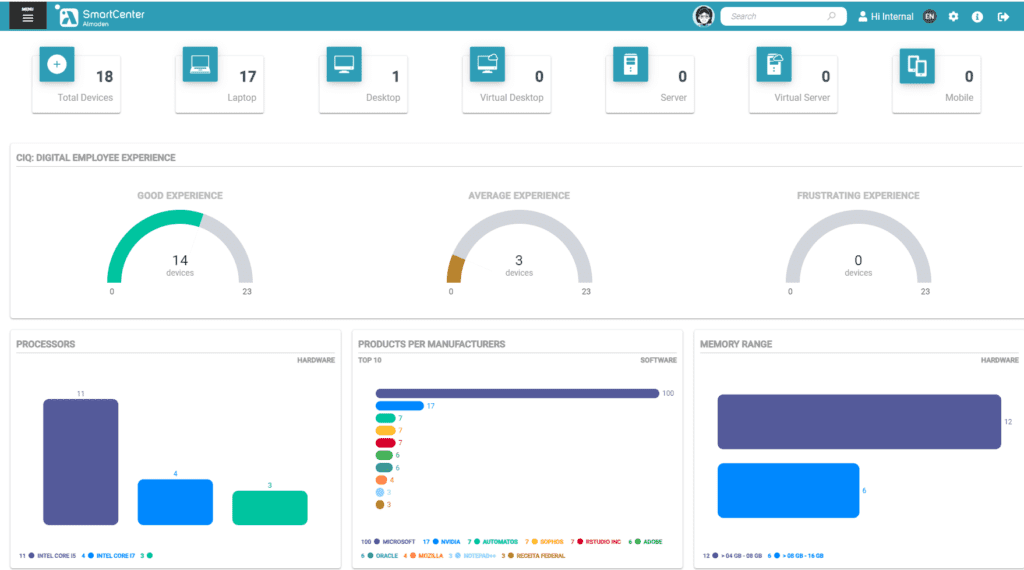Toggle the Microsoft legend entry
The image size is (1024, 570).
[x=388, y=541]
